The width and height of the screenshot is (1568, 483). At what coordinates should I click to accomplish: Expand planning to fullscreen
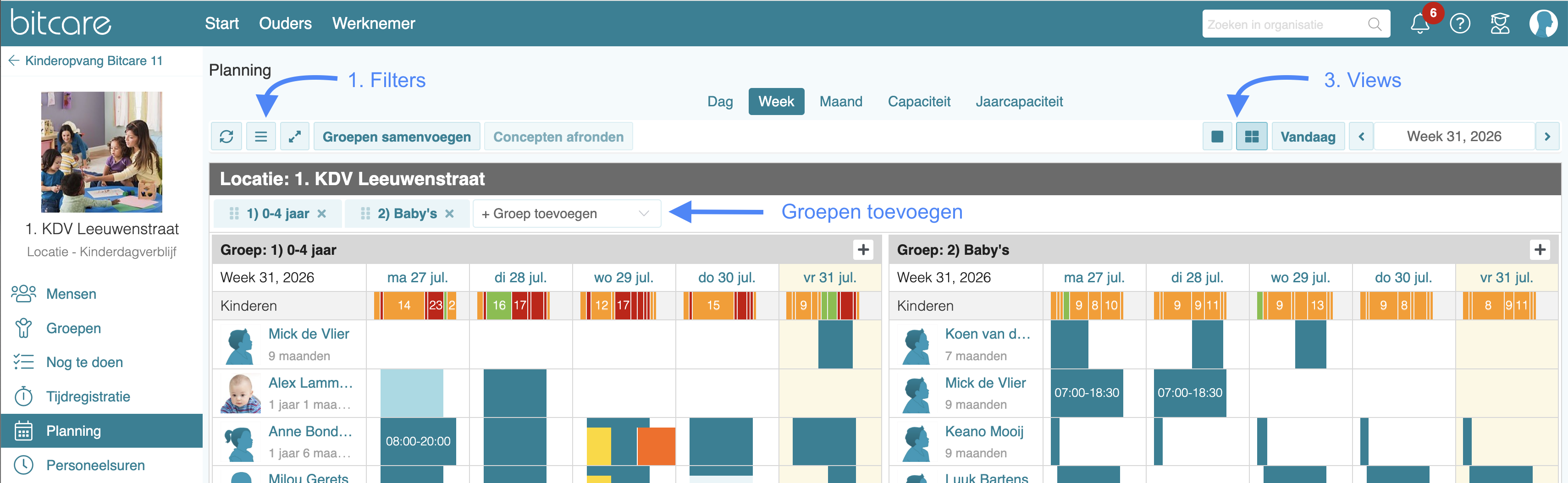(295, 136)
